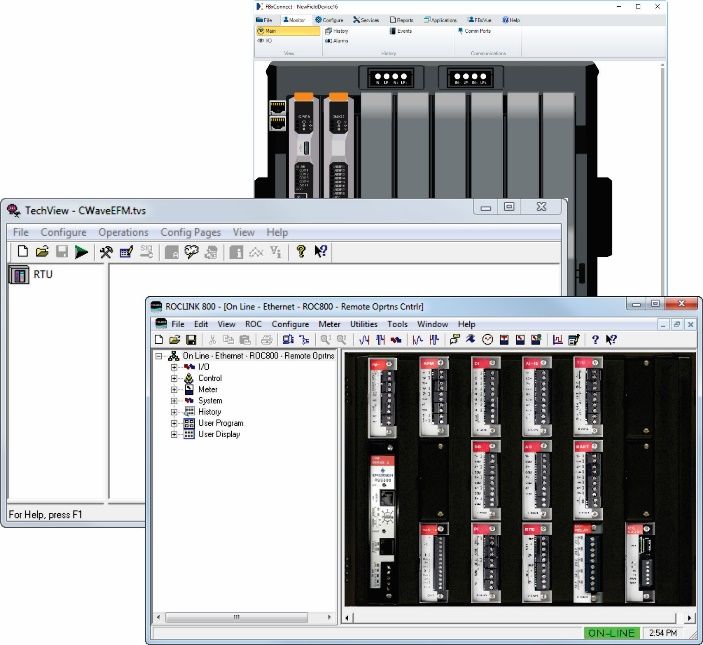Image resolution: width=703 pixels, height=645 pixels.
Task: Click the ROCLINK tree horizontal scrollbar thumb
Action: (236, 617)
